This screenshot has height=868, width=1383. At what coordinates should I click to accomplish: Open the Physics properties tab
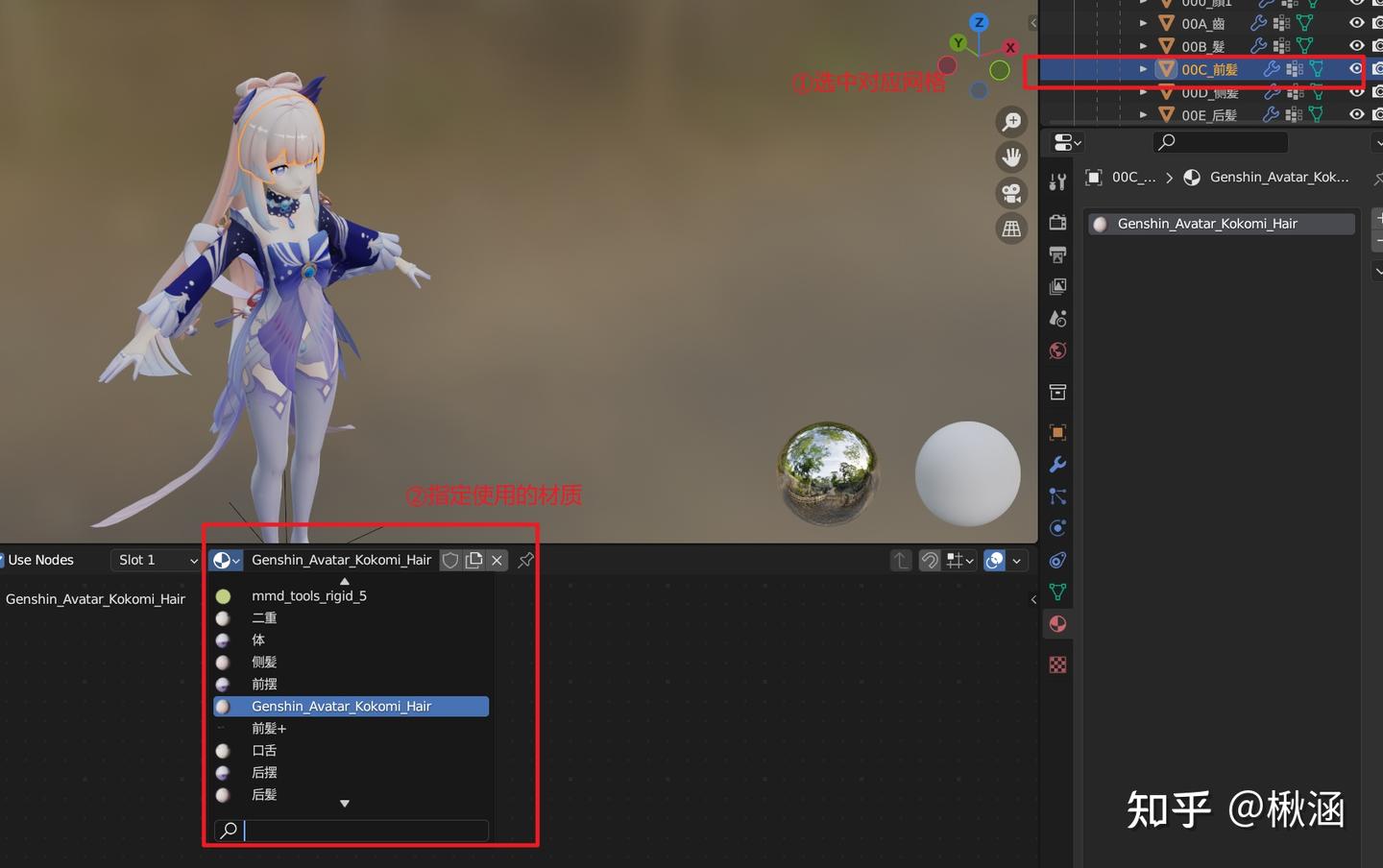point(1057,527)
